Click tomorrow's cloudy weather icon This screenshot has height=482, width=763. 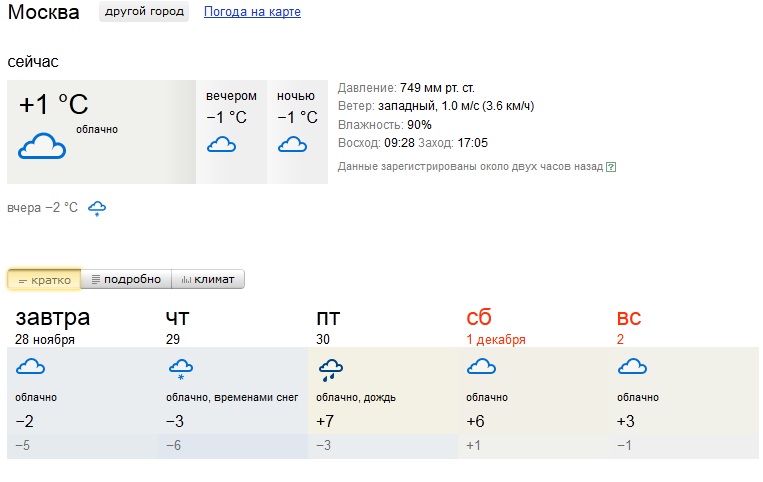tap(31, 369)
